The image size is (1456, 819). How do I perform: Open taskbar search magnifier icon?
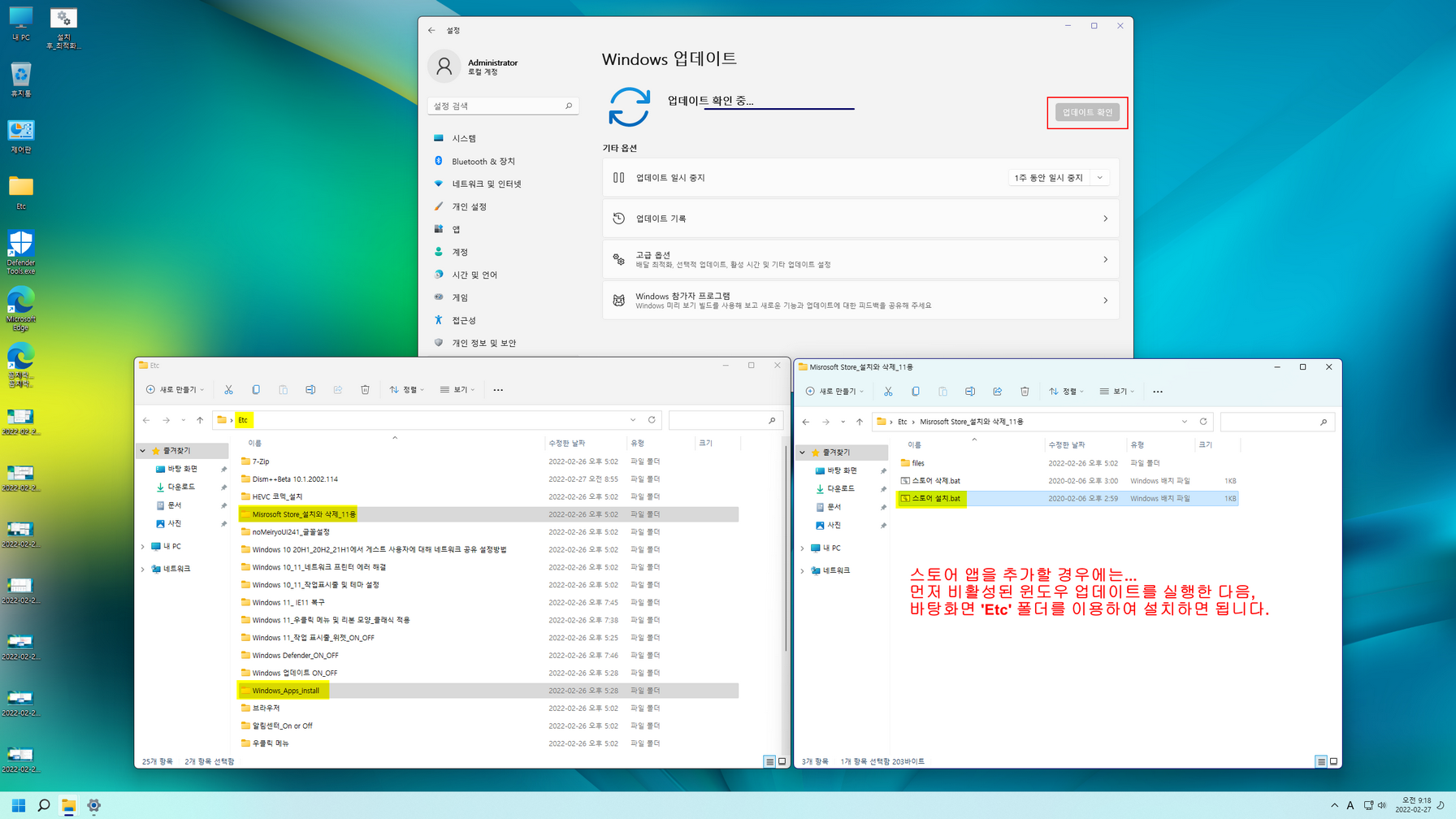pos(44,805)
